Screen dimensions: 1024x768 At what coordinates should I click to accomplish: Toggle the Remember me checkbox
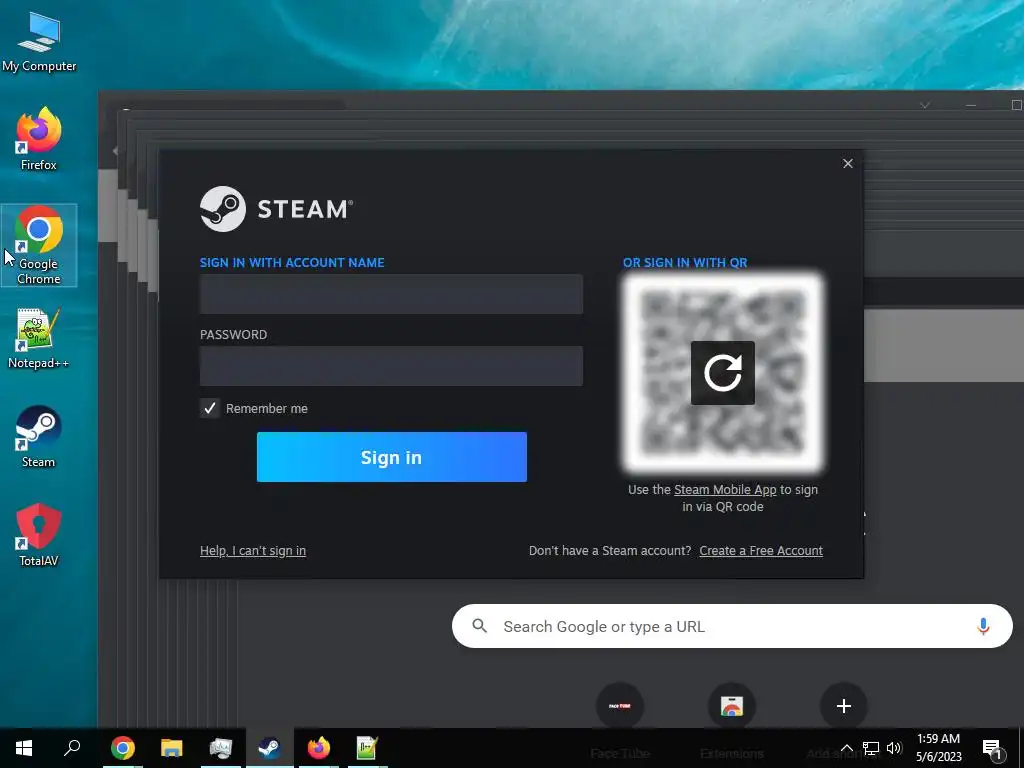[210, 408]
